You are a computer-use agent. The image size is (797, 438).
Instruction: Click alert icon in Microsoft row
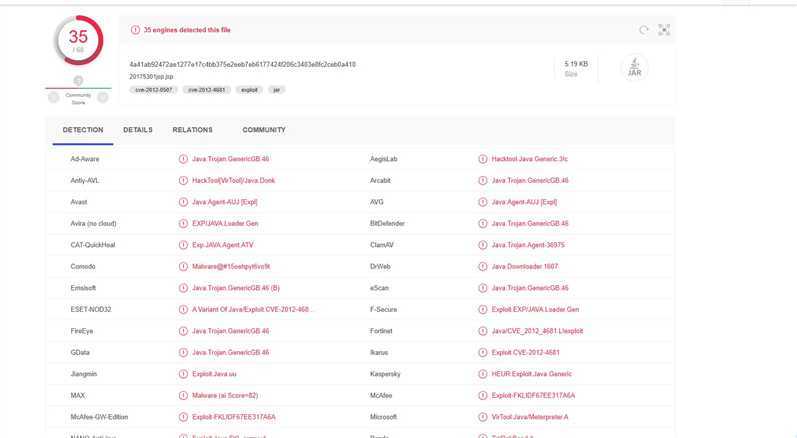[482, 417]
